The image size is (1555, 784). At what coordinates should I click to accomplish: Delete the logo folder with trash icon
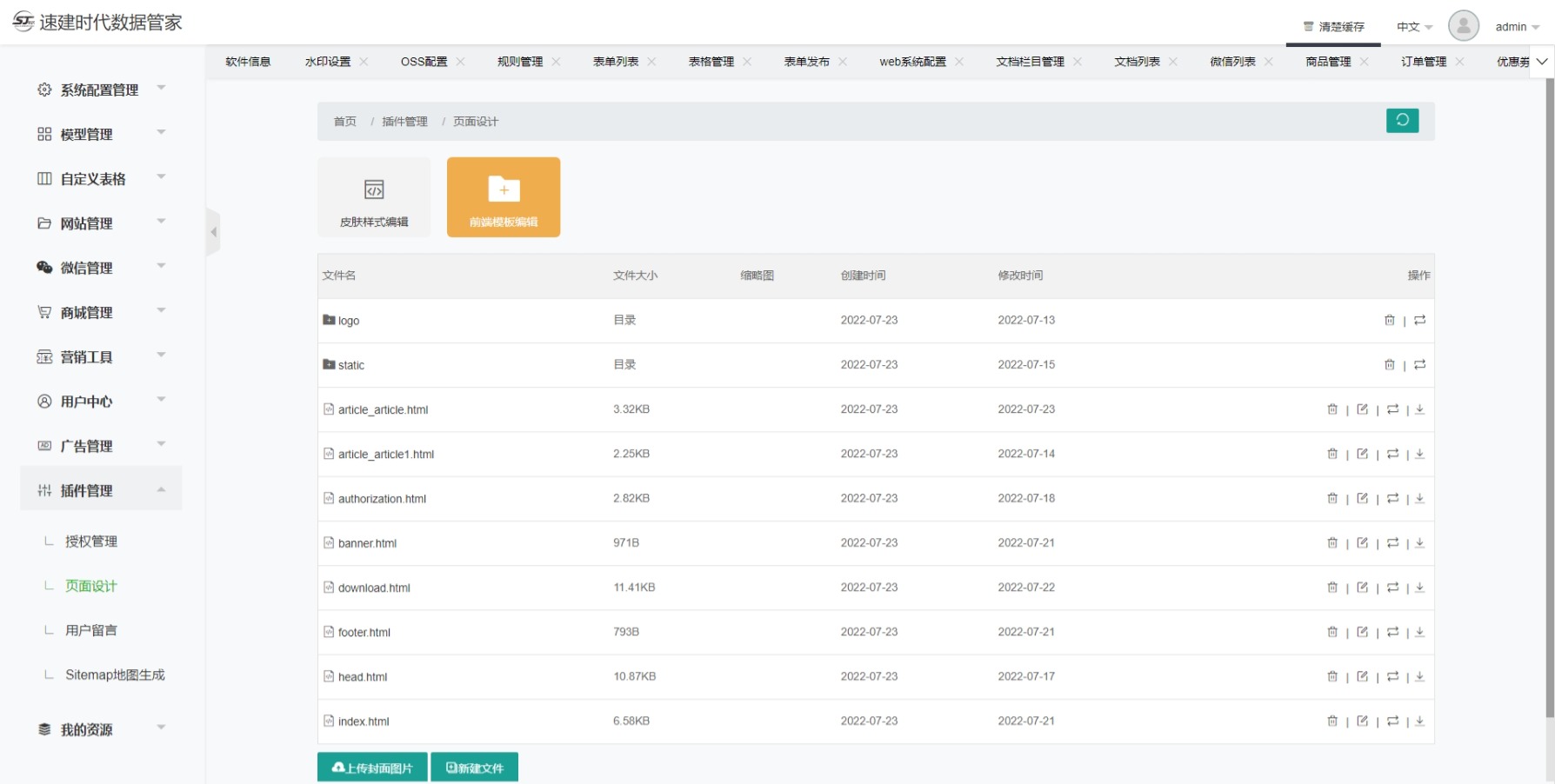(x=1389, y=321)
